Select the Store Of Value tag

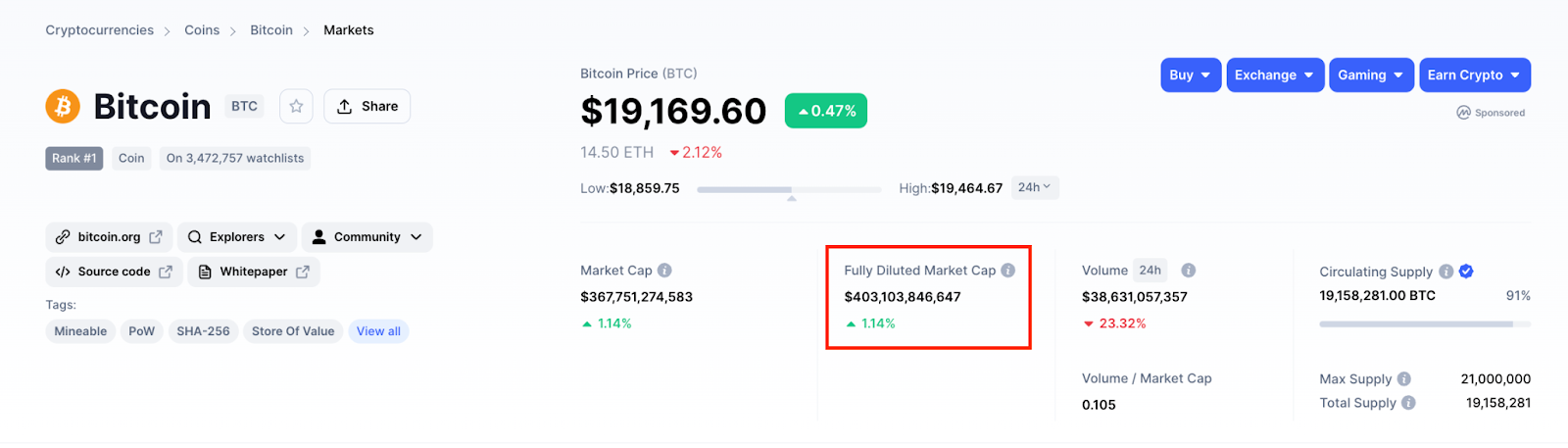[x=292, y=331]
